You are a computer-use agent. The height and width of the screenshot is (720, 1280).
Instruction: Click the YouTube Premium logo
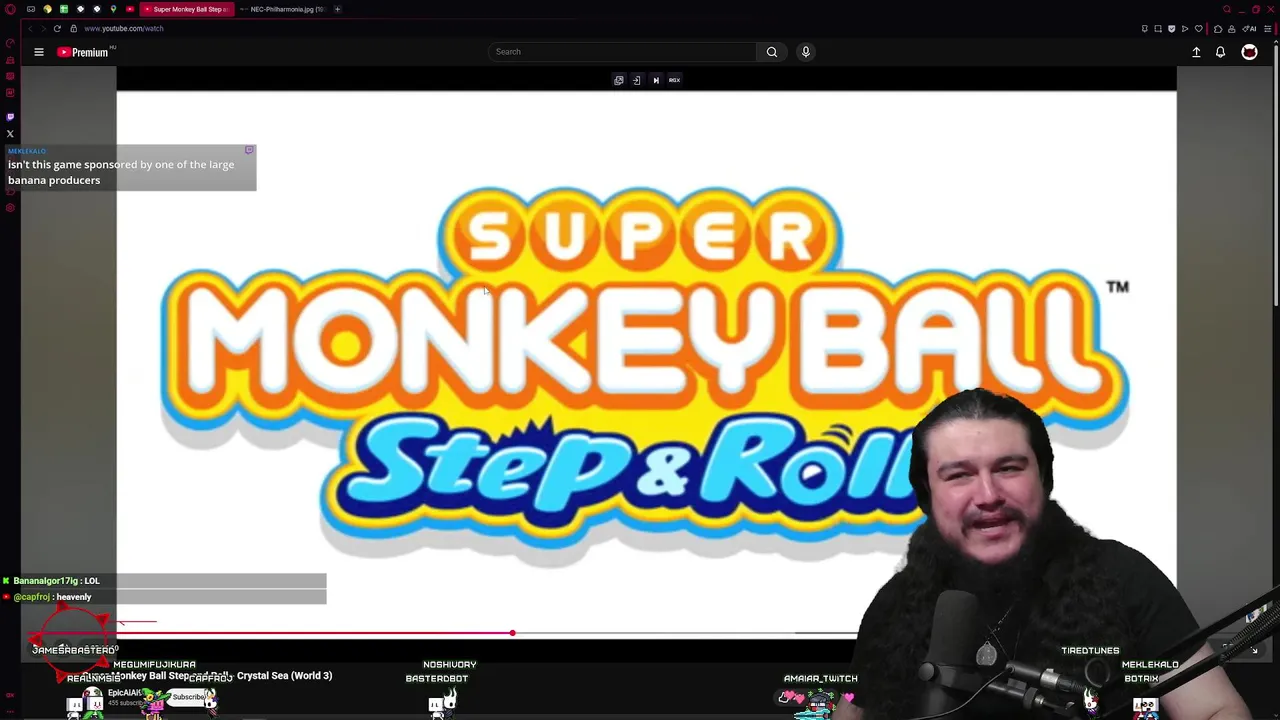[x=83, y=52]
